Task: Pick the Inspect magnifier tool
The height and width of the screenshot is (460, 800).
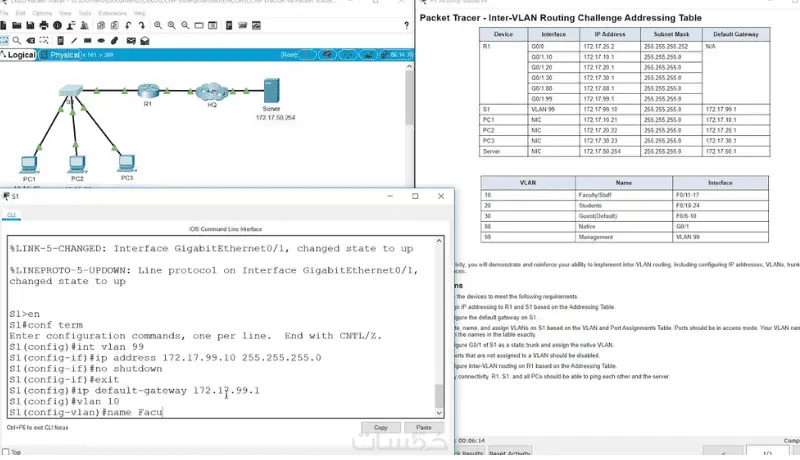Action: click(17, 40)
